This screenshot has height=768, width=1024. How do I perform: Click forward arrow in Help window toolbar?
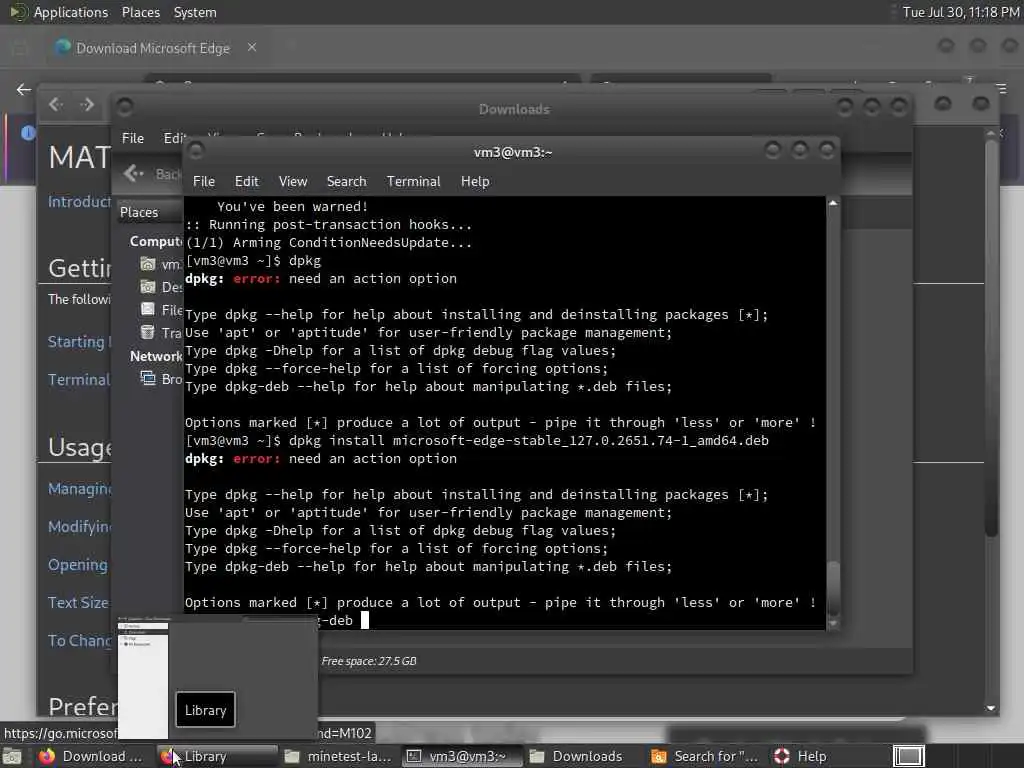87,104
